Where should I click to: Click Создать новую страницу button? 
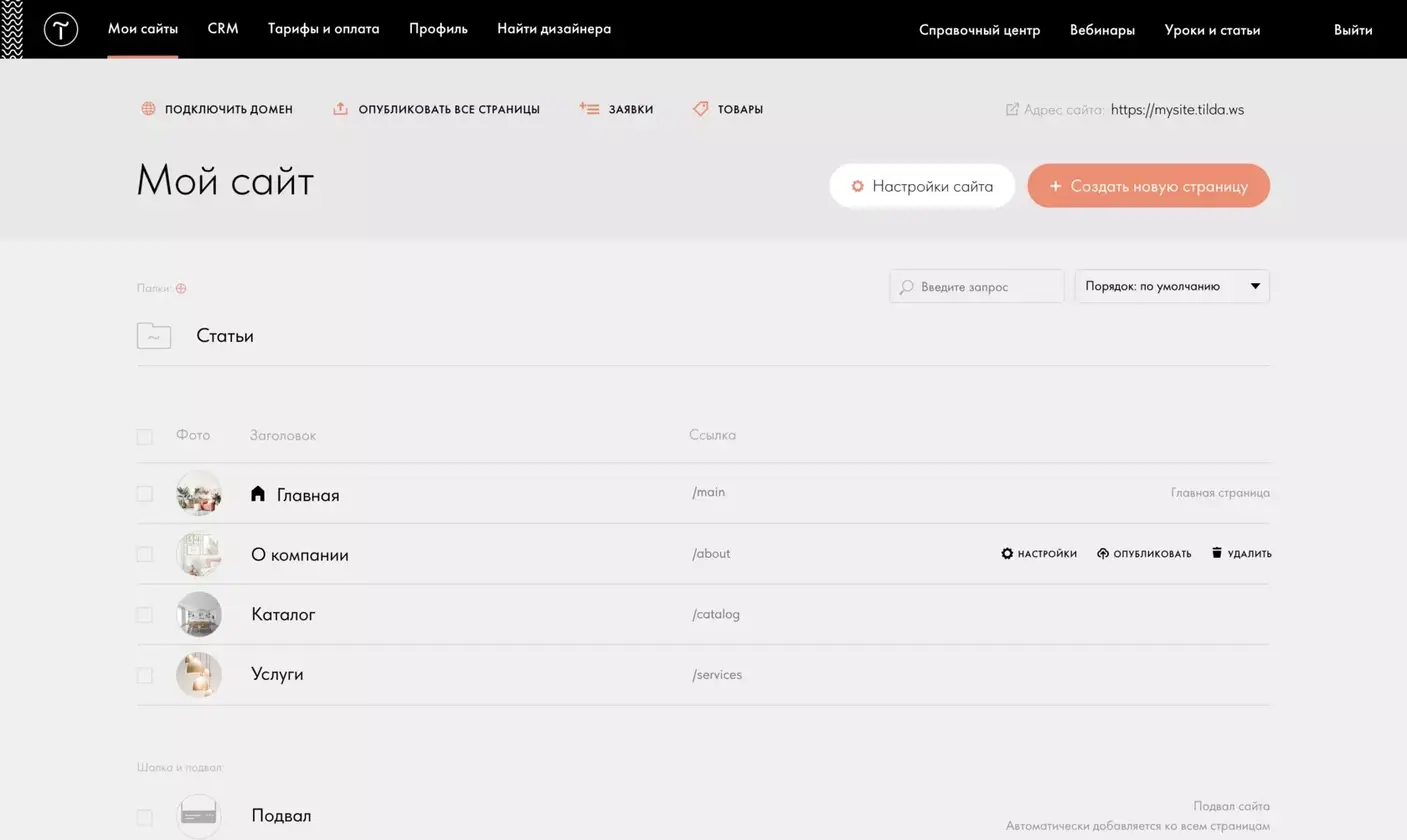coord(1148,186)
